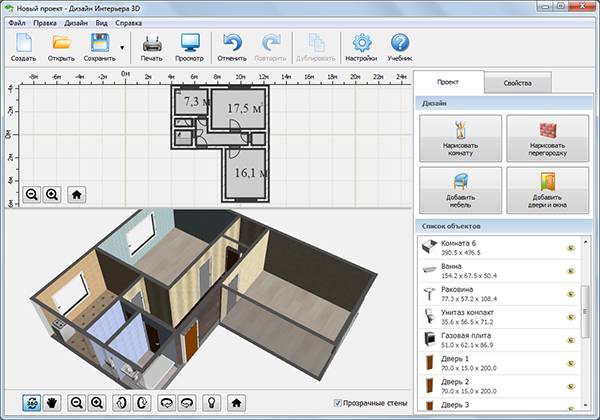
Task: Tilt the 3D view with clockwise loop arrow
Action: click(x=187, y=403)
